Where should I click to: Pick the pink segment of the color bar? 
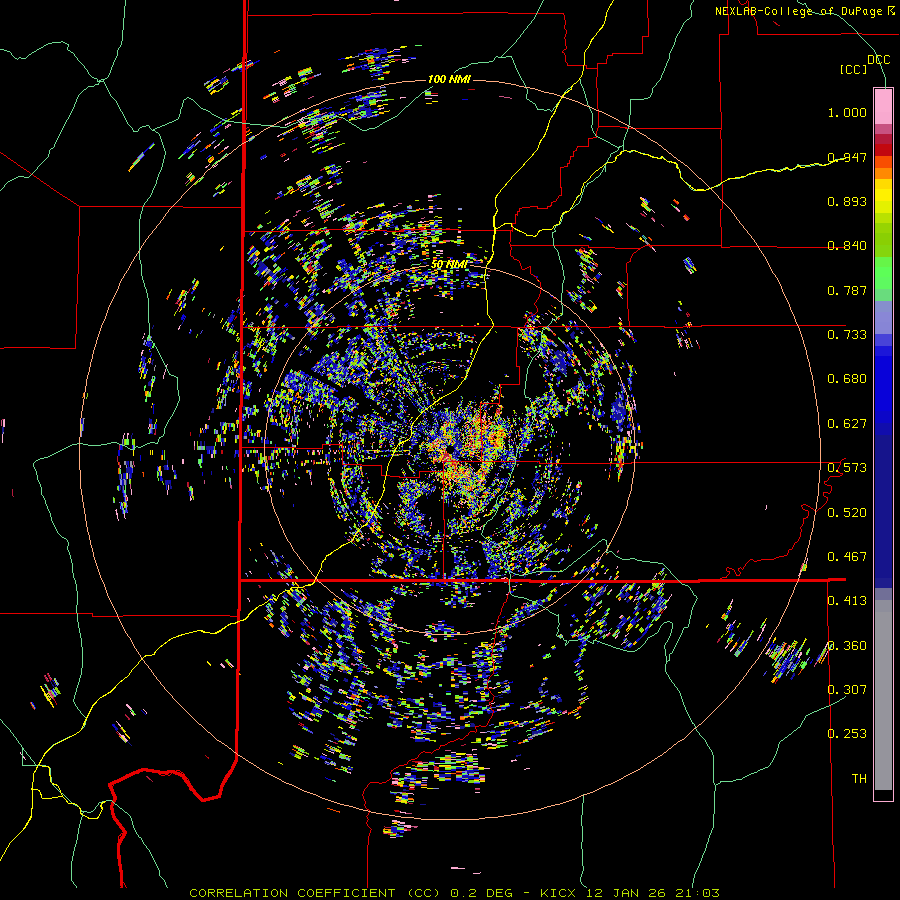883,106
